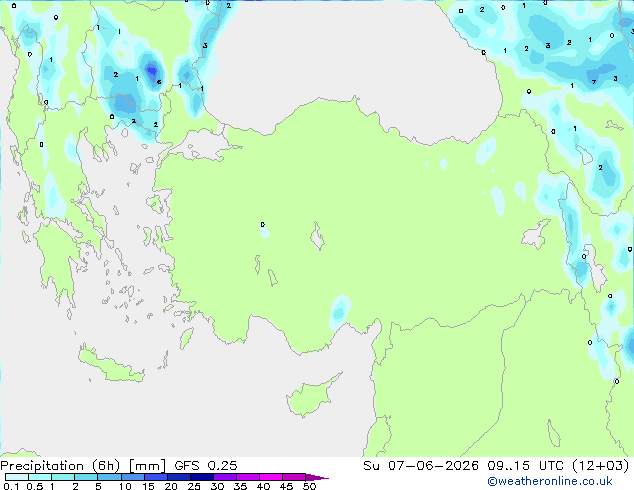Select the 30–35 mm violet legend swatch
Viewport: 634px width, 490px height.
pos(224,477)
